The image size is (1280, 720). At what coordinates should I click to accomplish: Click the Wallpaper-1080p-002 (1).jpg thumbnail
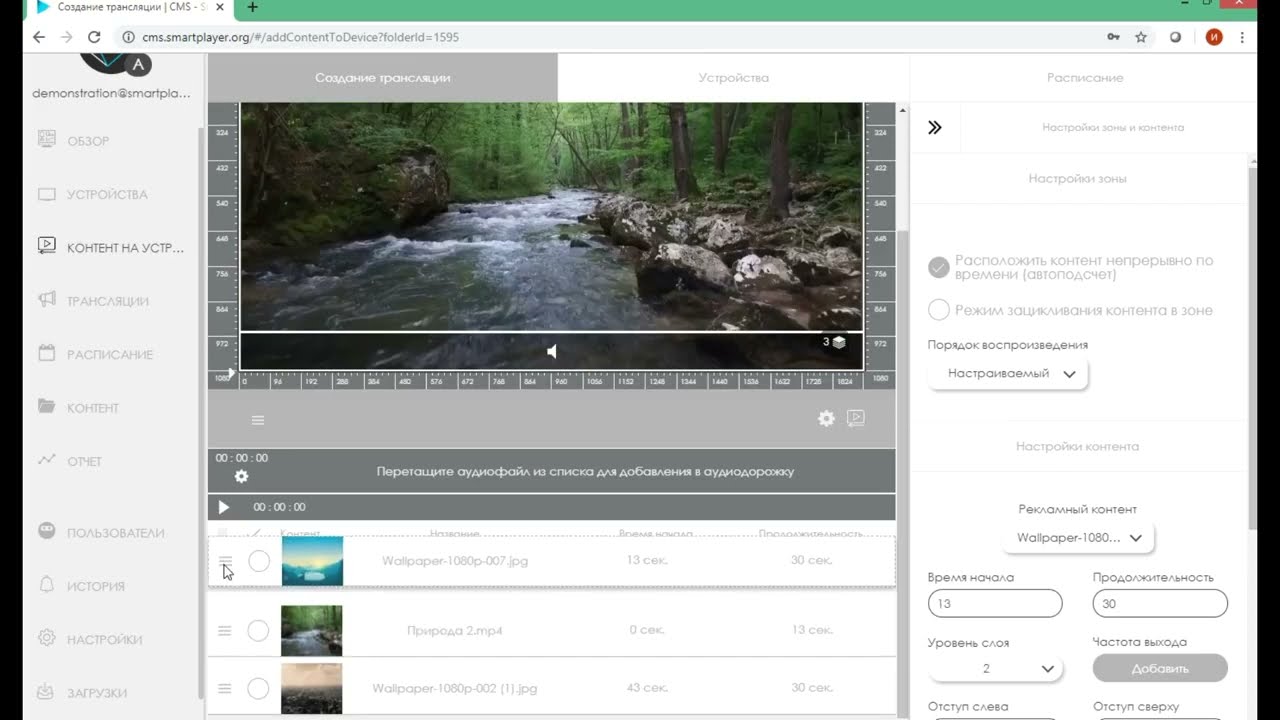click(x=312, y=688)
